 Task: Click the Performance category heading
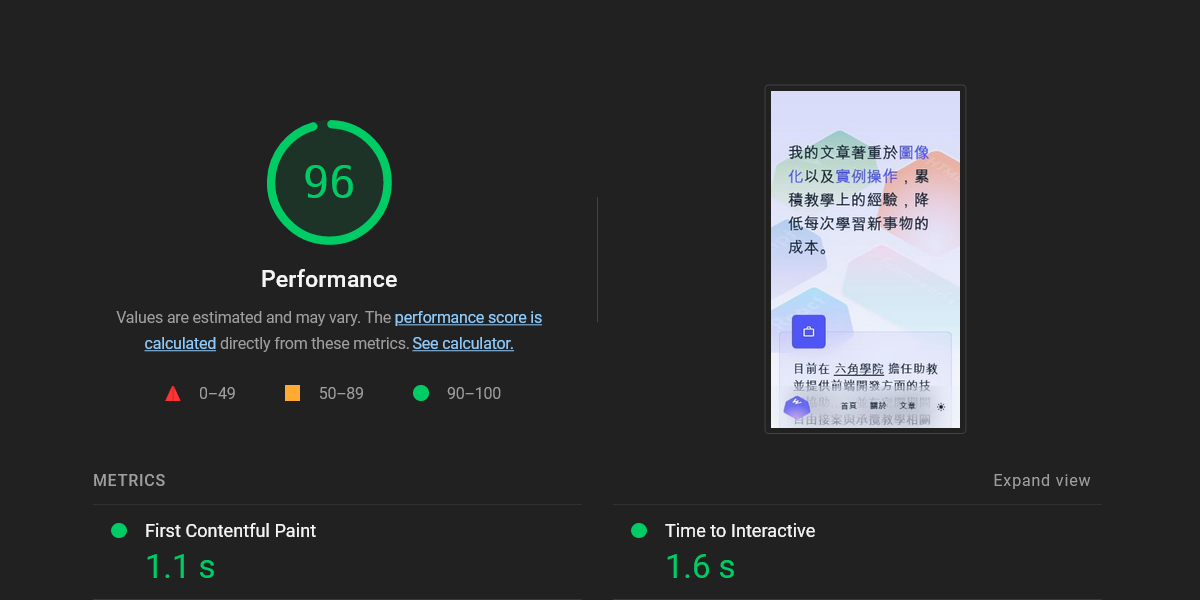click(x=329, y=279)
